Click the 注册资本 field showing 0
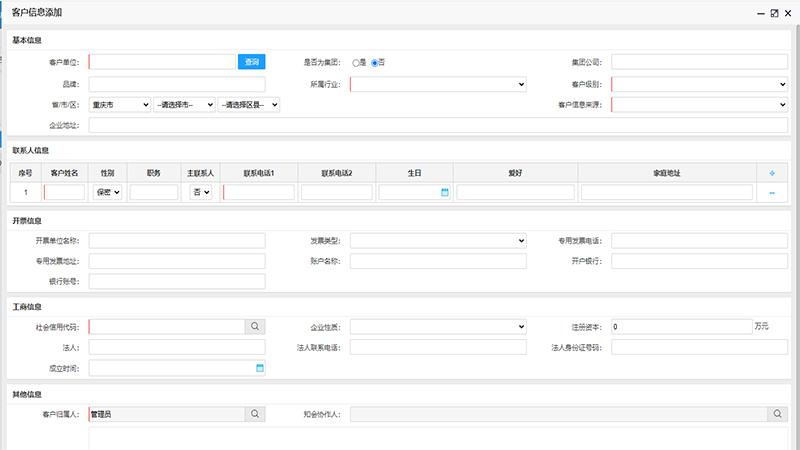 (682, 327)
